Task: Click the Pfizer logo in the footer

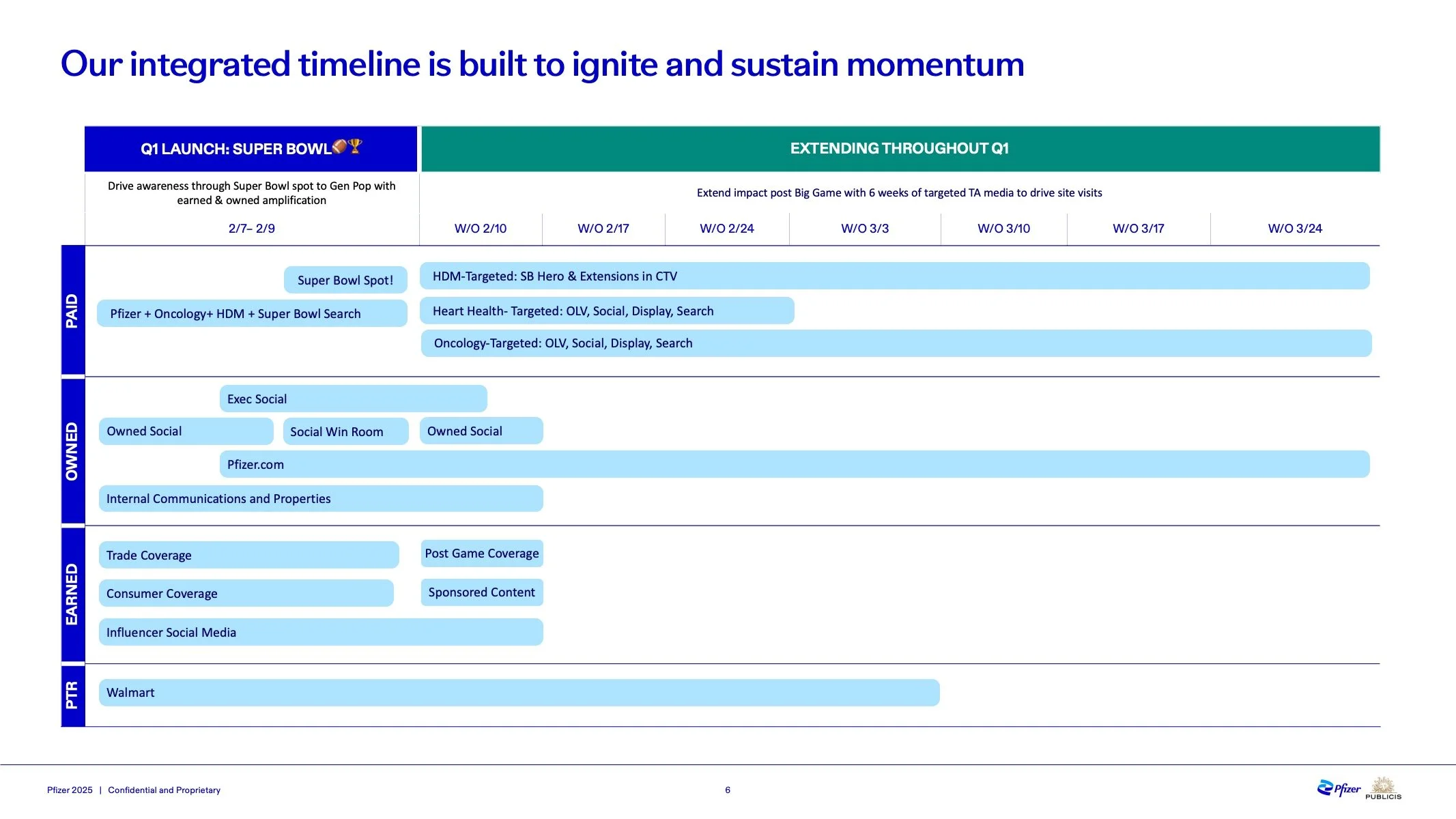Action: [1339, 788]
